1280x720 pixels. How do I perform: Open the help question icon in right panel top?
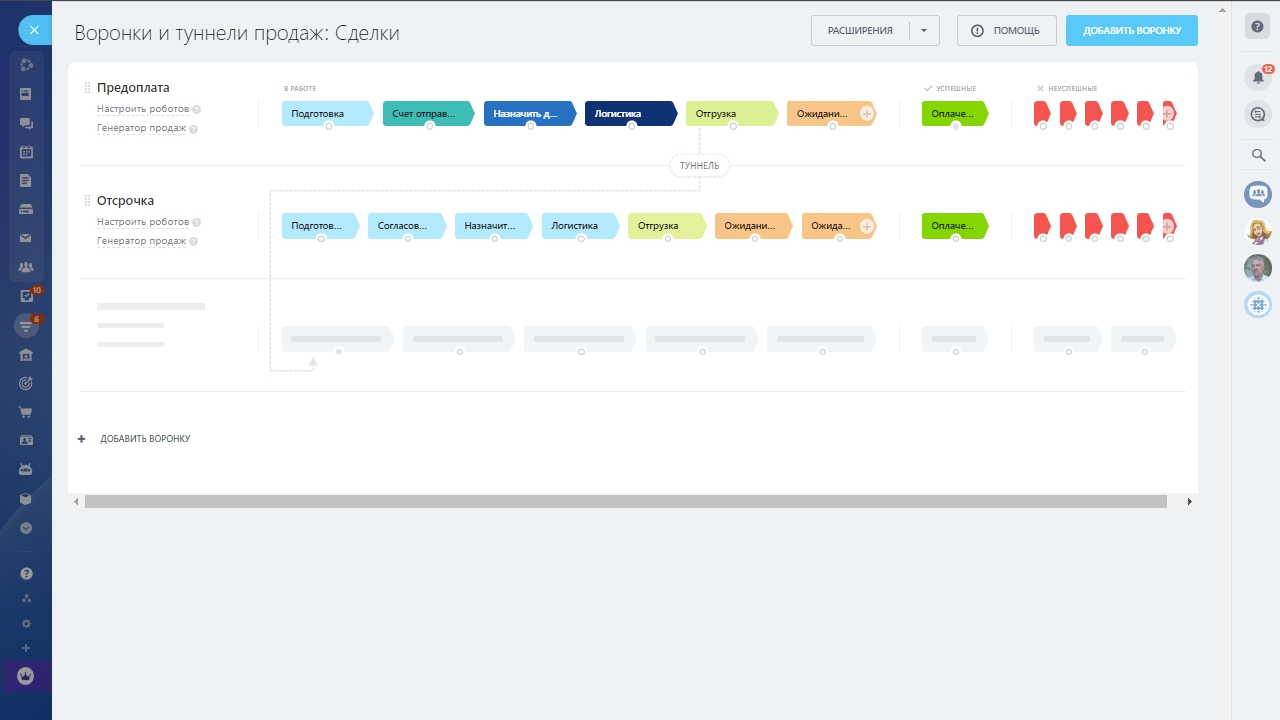(x=1258, y=27)
